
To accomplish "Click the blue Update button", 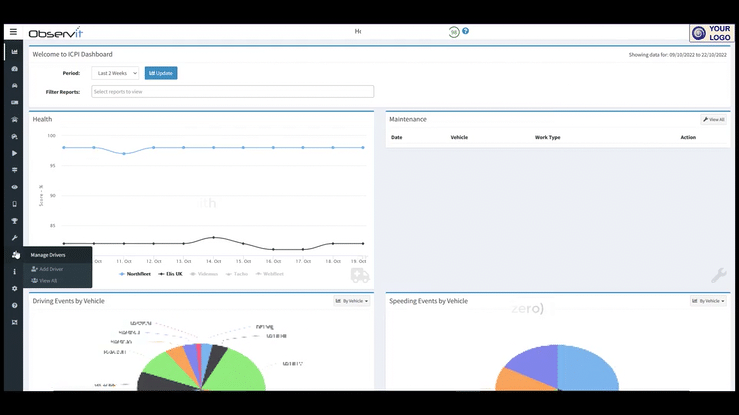I will click(161, 73).
